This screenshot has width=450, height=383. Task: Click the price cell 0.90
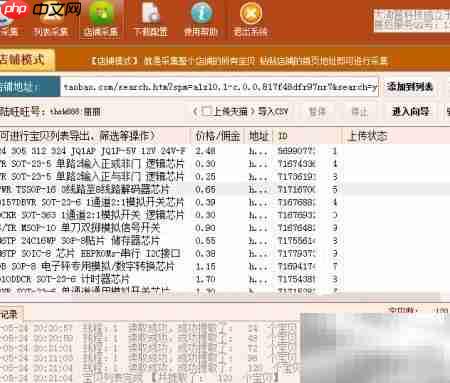(x=205, y=228)
